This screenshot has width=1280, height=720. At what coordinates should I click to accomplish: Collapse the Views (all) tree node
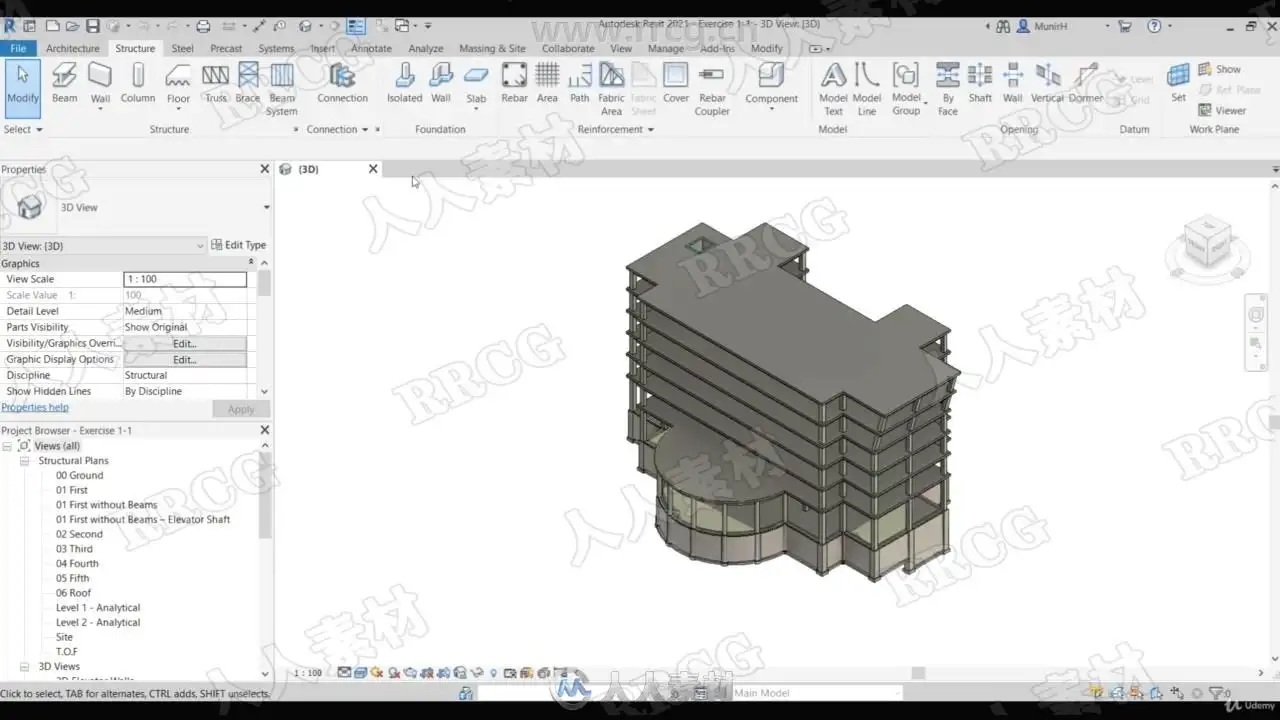[x=7, y=446]
